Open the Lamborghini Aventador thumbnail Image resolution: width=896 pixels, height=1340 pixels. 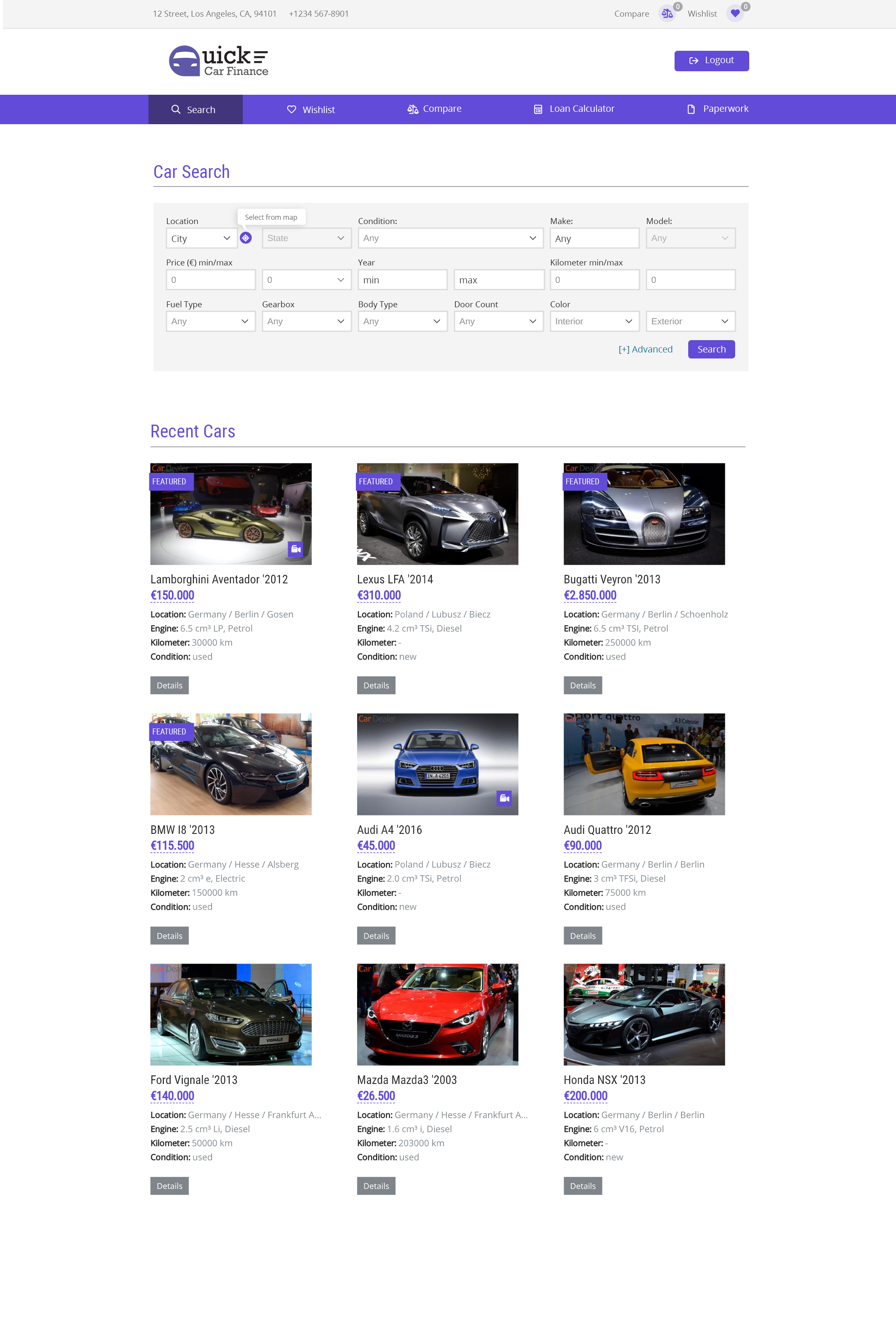pos(231,514)
